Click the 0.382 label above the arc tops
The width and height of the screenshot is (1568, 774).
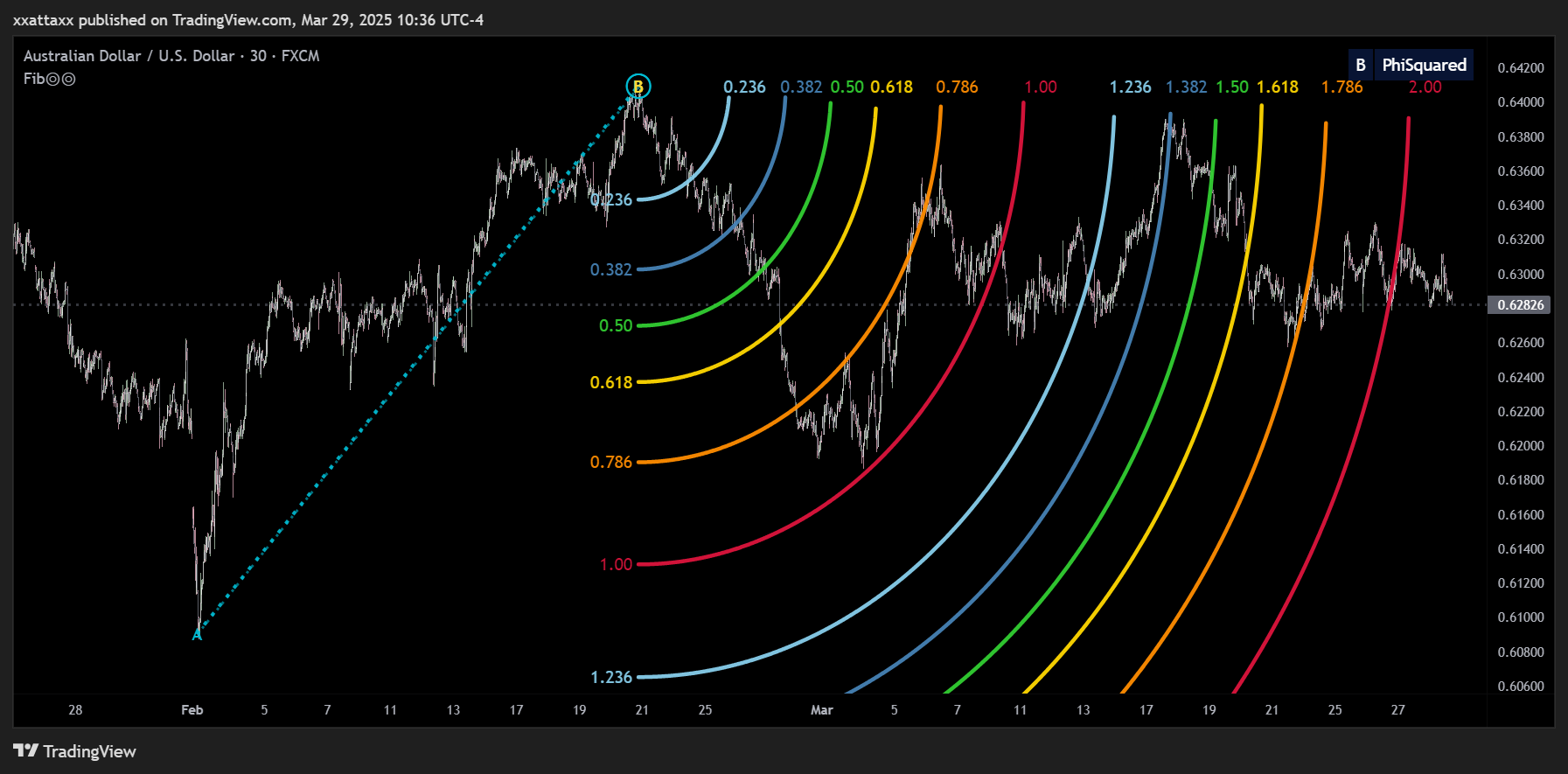(x=801, y=87)
